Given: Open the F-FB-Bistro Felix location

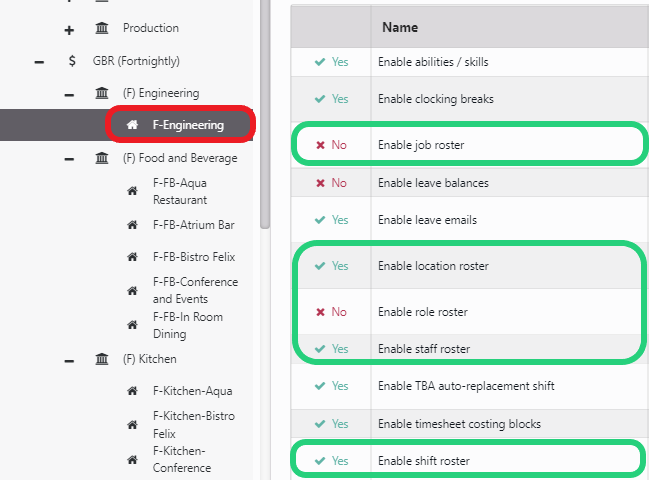Looking at the screenshot, I should 194,257.
